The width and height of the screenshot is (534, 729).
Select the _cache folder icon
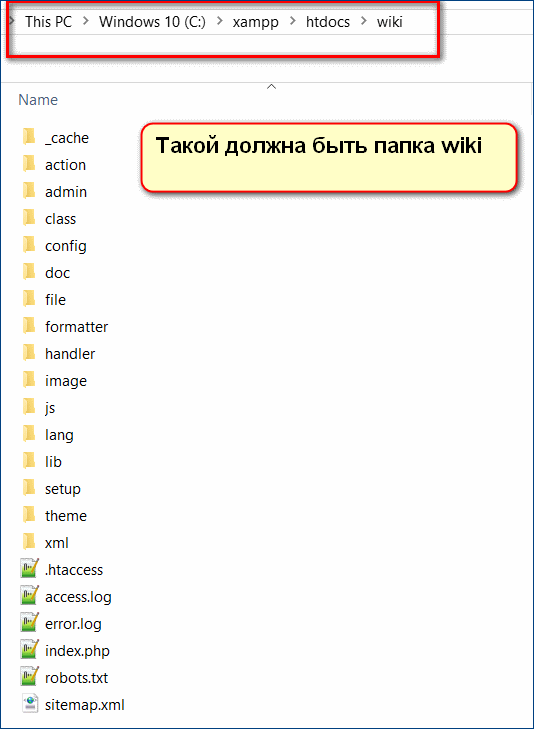(x=29, y=137)
